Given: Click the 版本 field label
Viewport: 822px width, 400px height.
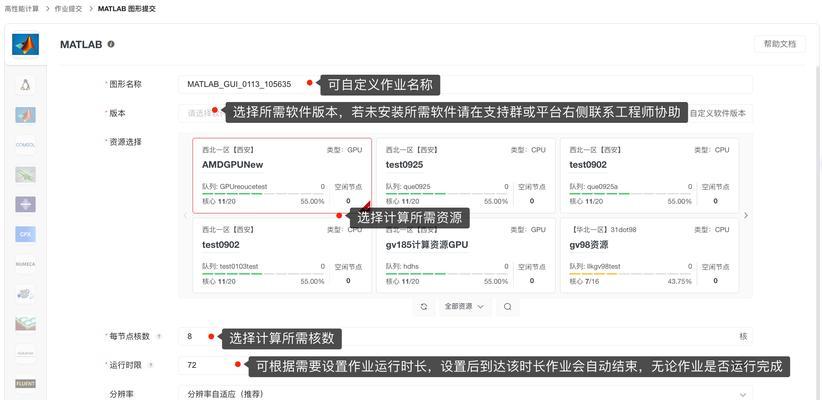Looking at the screenshot, I should point(117,113).
